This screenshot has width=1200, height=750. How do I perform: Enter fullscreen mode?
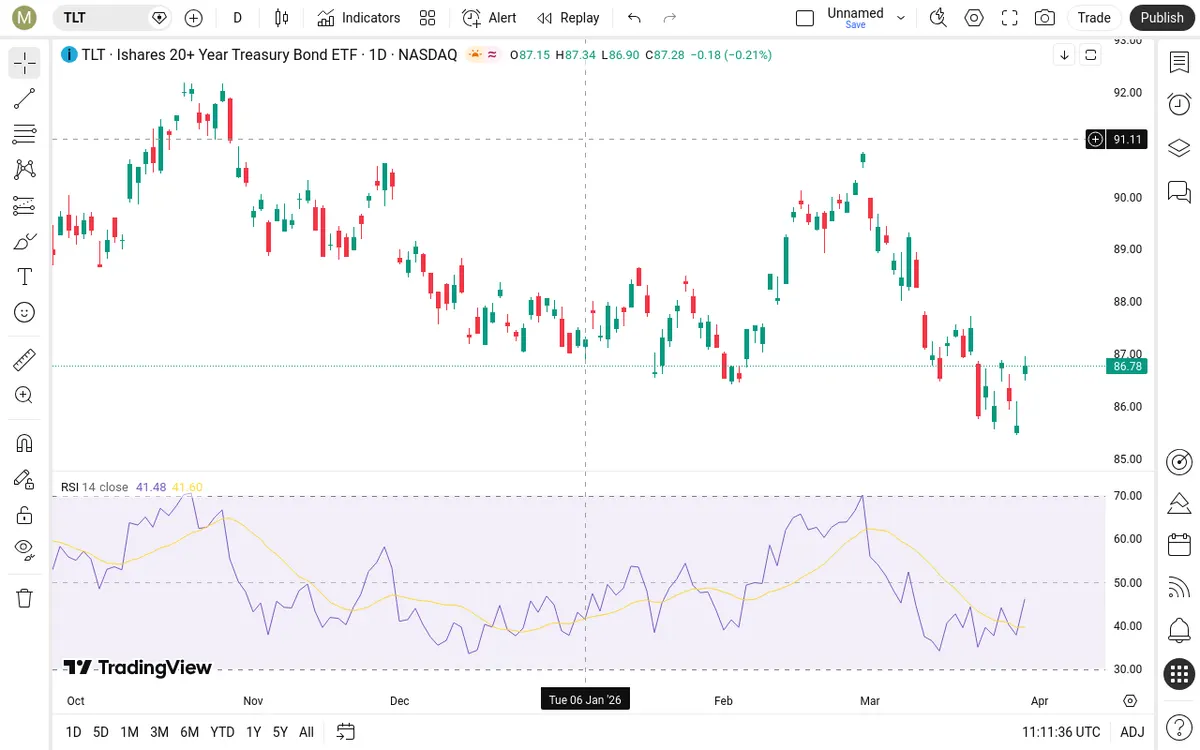click(1010, 17)
